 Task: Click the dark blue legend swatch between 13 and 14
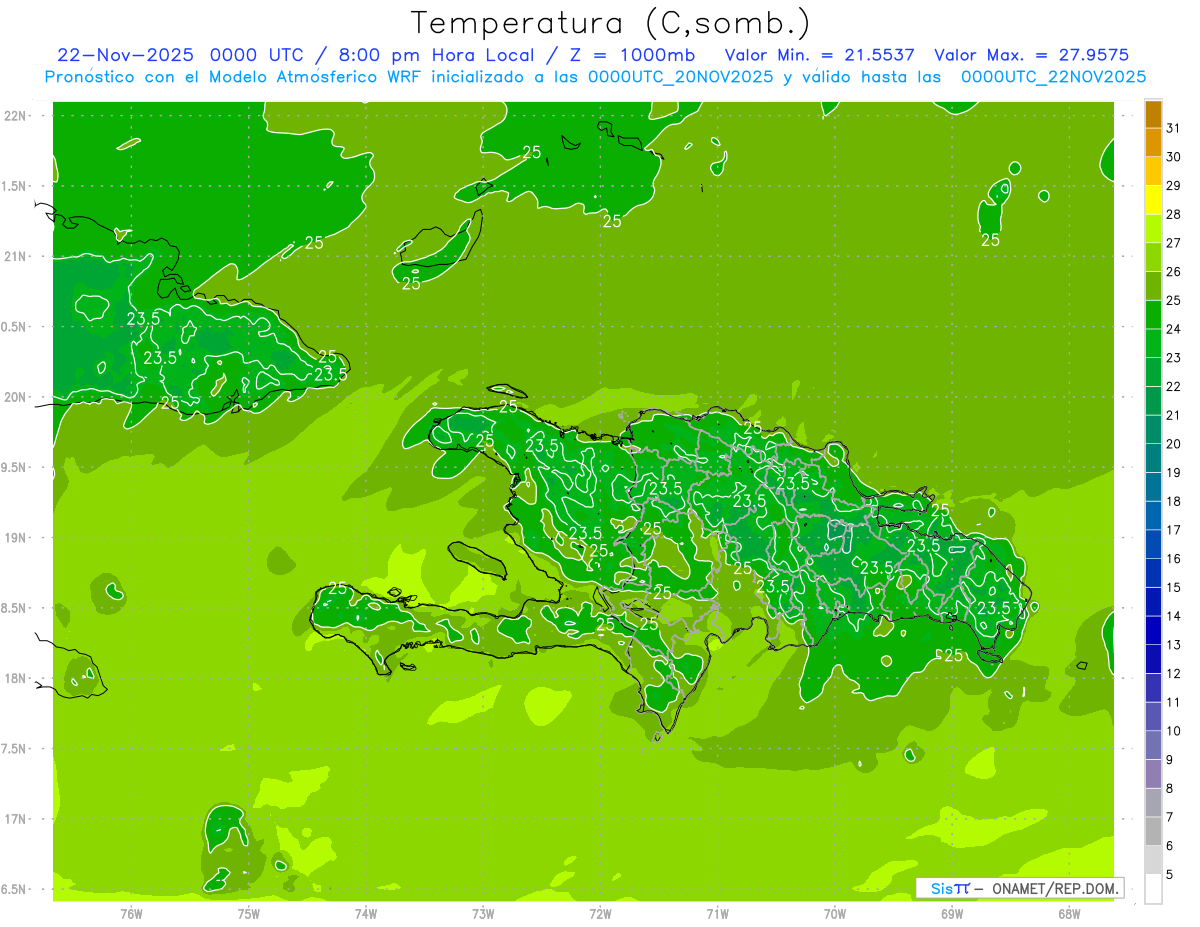point(1153,631)
